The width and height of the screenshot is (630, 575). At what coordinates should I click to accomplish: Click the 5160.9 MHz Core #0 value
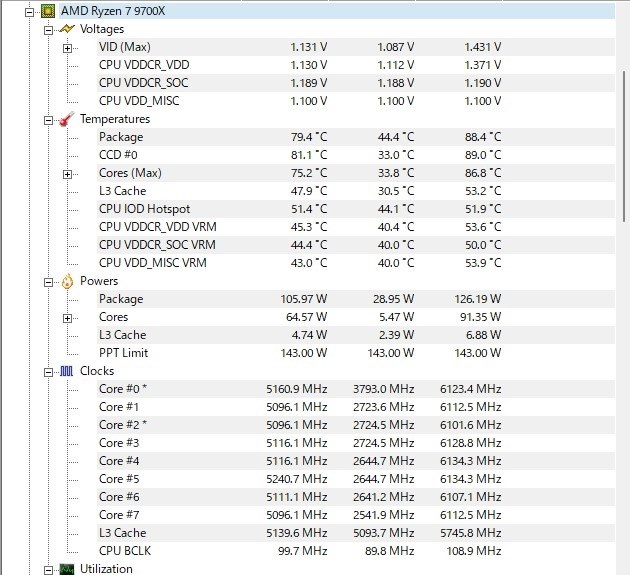297,389
